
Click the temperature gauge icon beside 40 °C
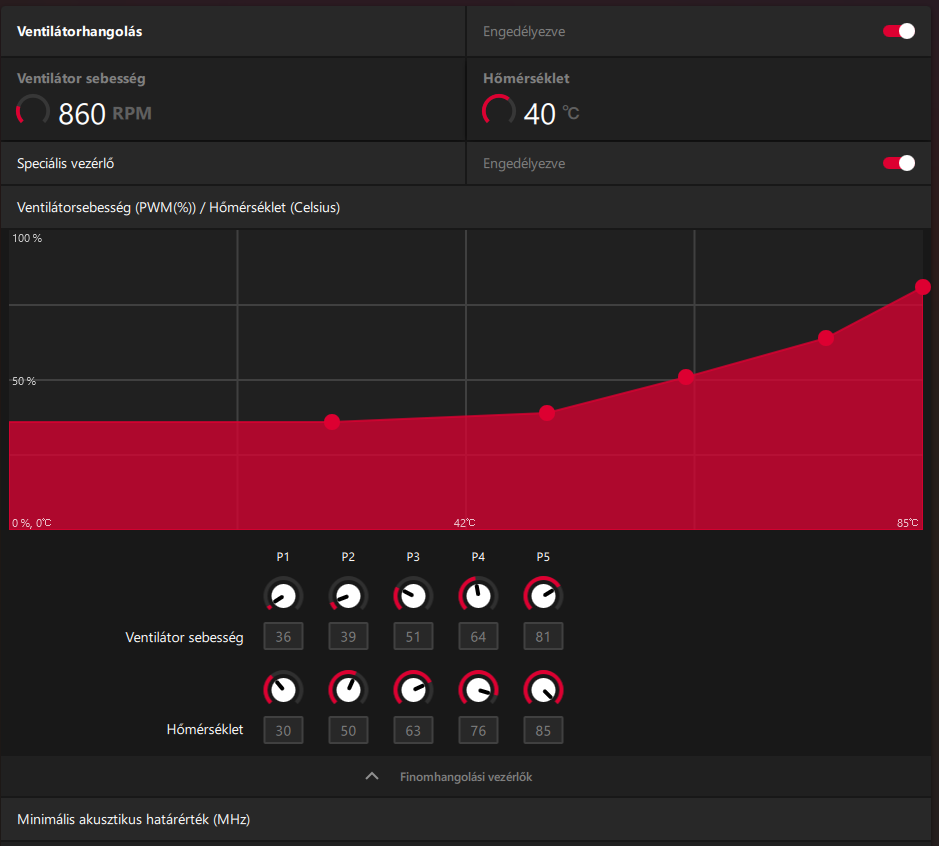click(498, 110)
